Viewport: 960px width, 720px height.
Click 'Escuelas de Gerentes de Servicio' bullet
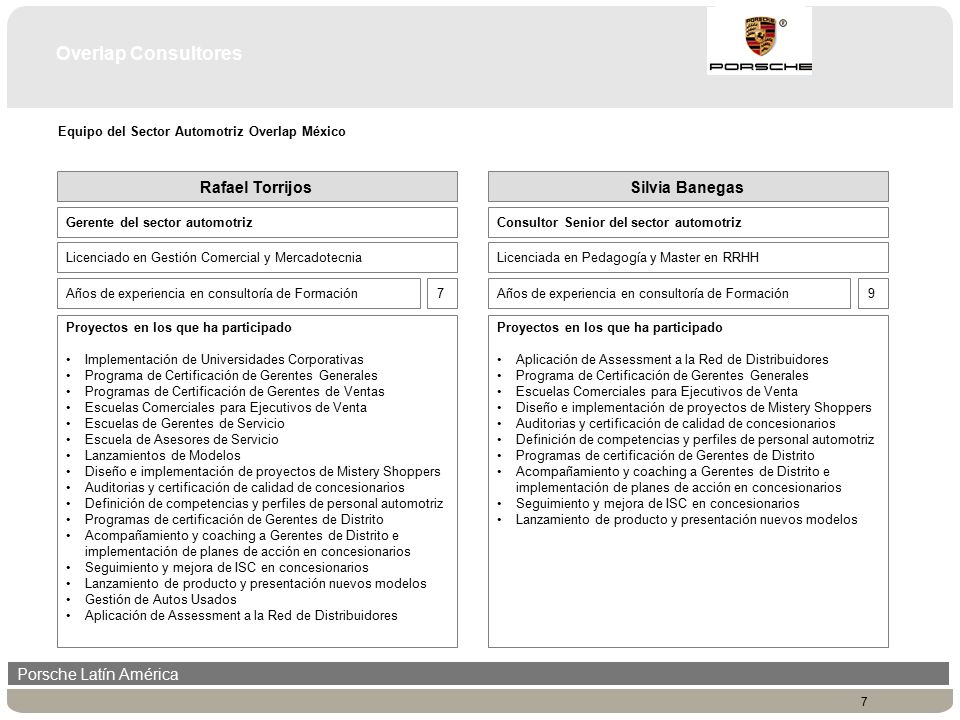(x=184, y=423)
